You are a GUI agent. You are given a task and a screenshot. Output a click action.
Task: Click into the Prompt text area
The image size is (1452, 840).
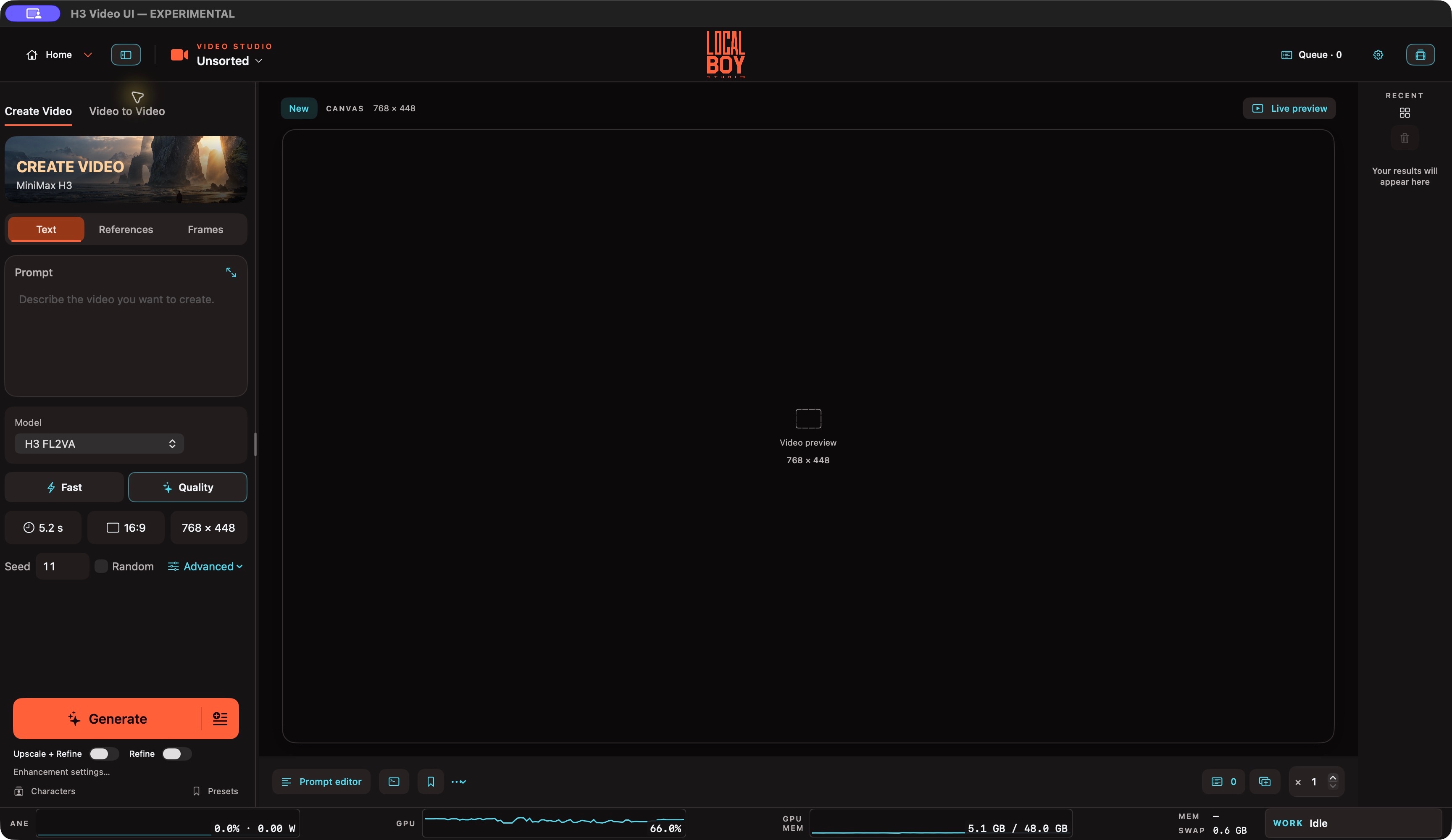pyautogui.click(x=126, y=340)
